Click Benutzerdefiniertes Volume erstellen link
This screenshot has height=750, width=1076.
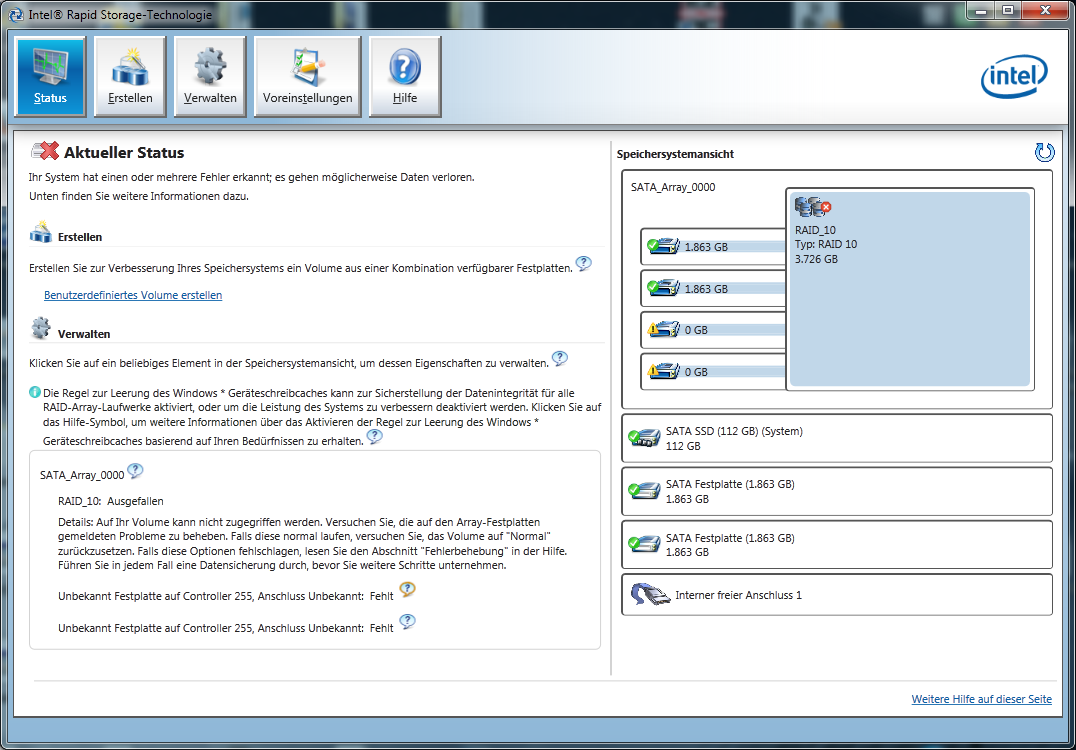[x=133, y=295]
